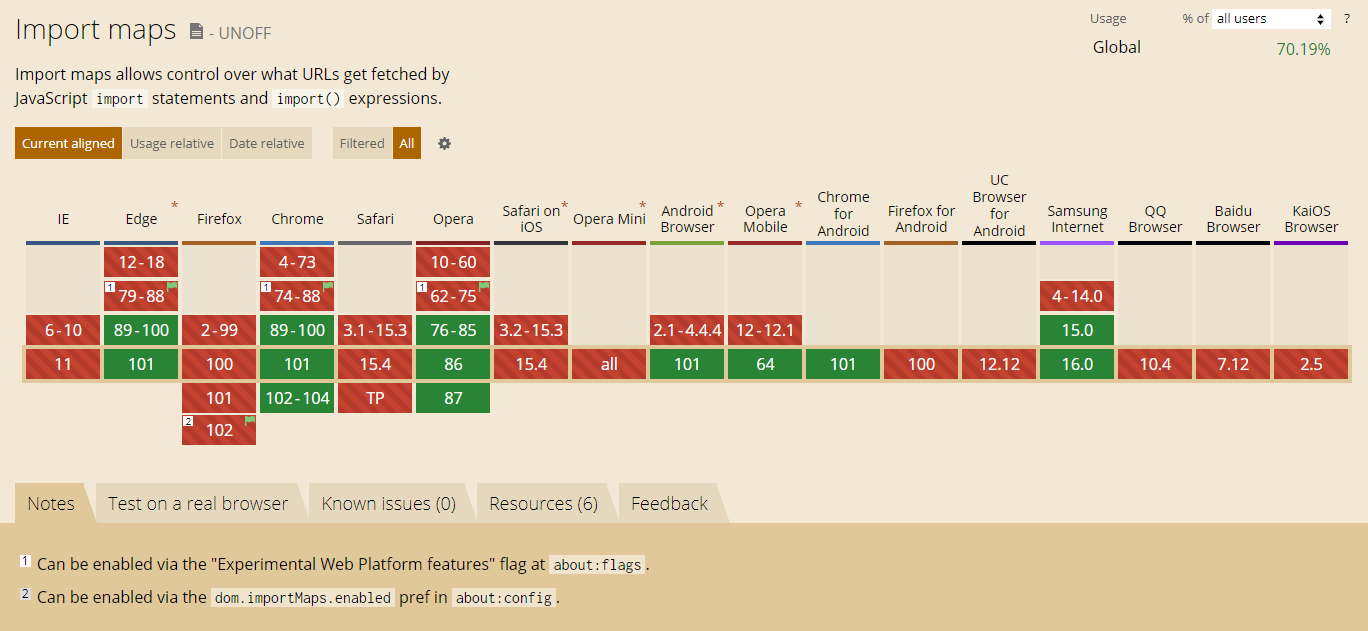
Task: Click the unofficial spec document icon
Action: [196, 32]
